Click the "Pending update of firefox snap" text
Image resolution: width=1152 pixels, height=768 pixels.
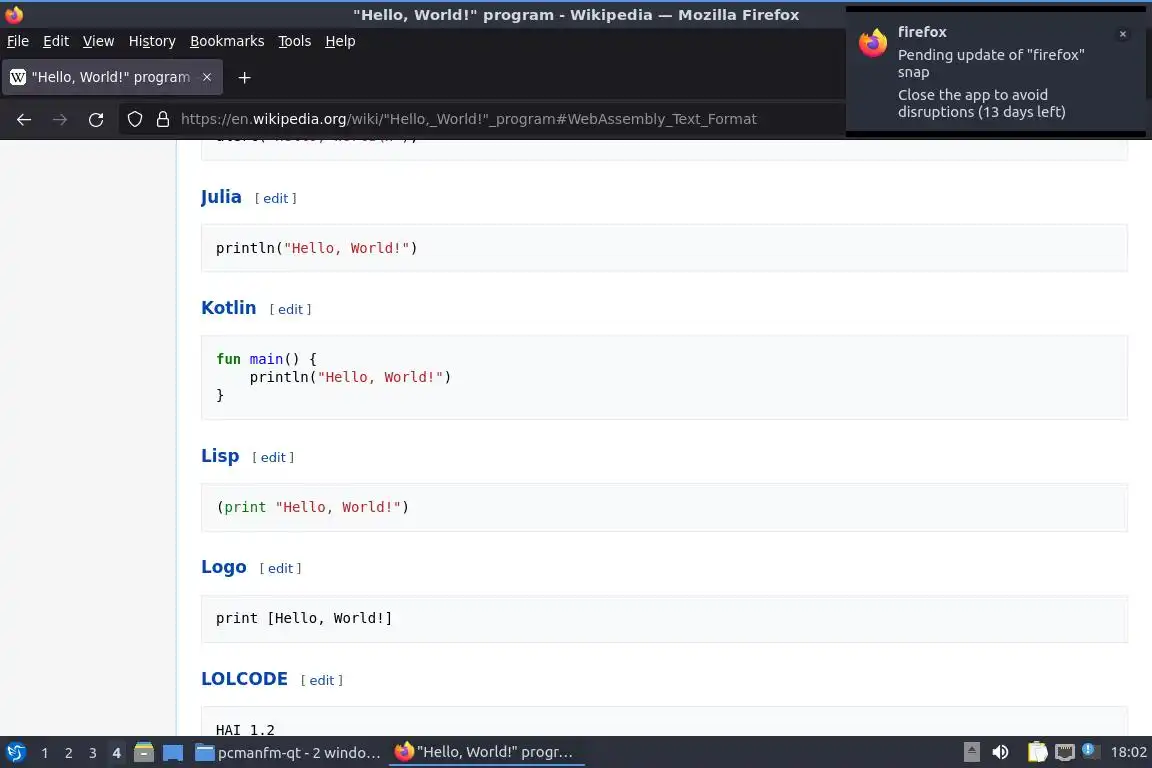[x=991, y=63]
